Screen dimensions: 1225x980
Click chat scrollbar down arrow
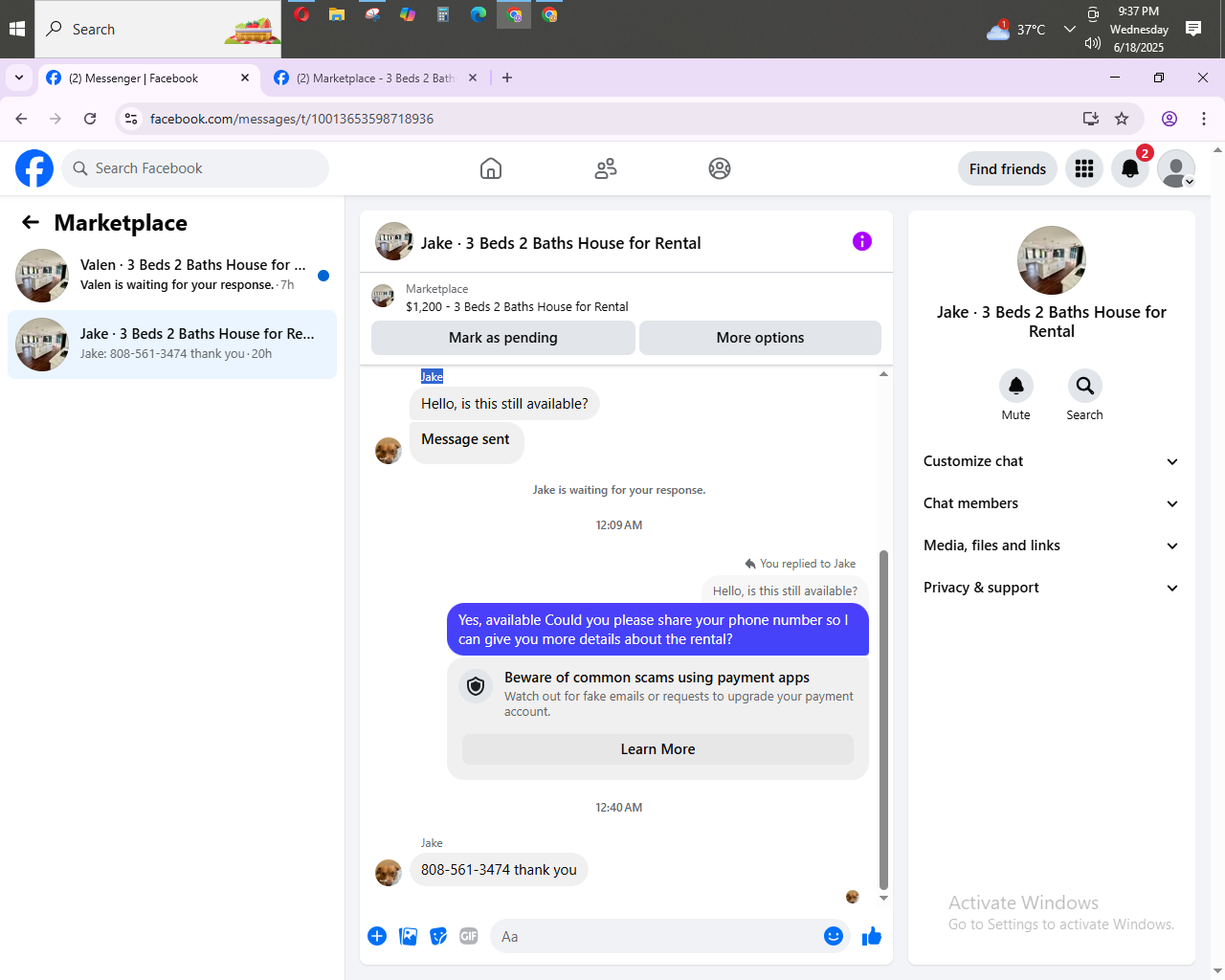883,898
